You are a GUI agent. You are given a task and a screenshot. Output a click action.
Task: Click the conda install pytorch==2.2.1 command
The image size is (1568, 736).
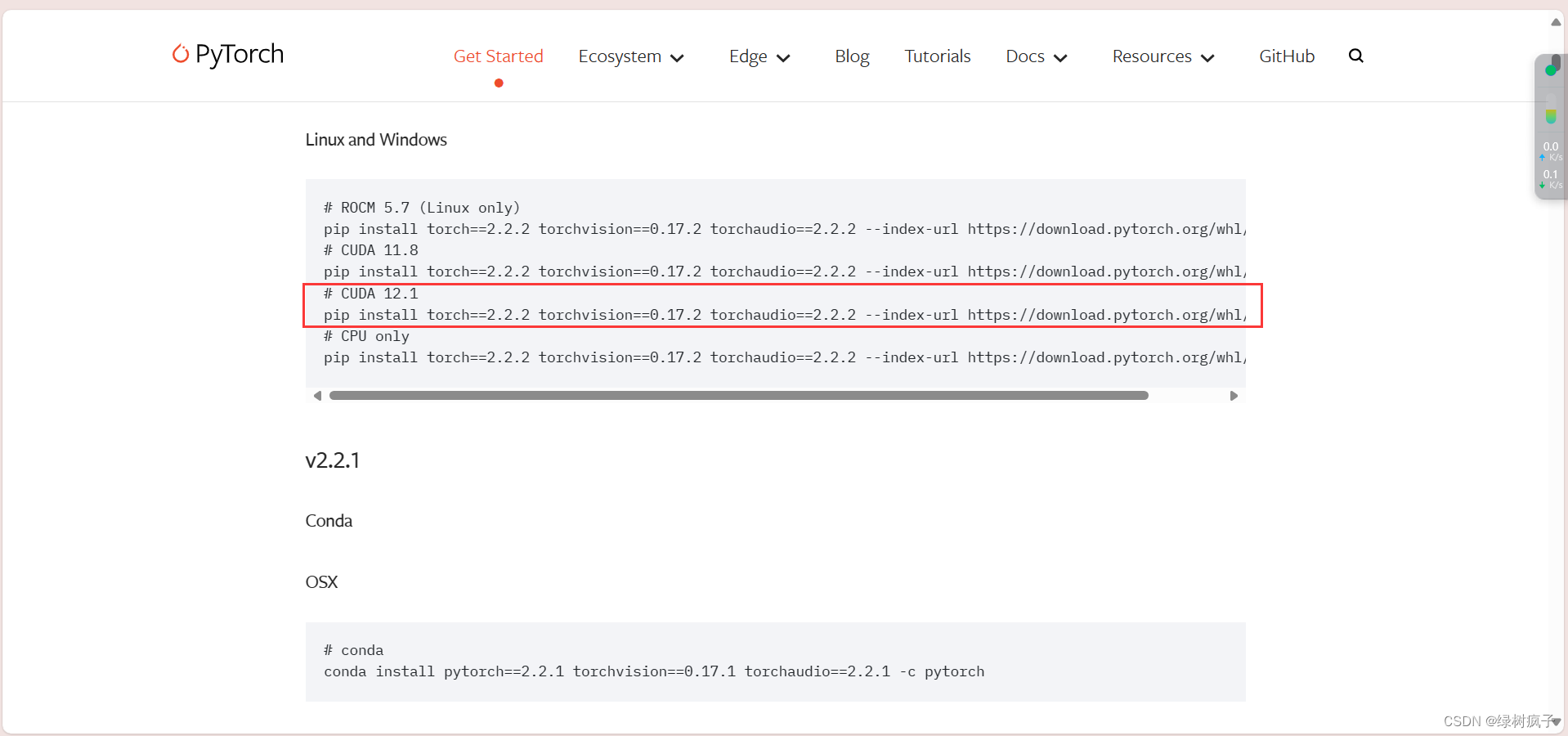coord(654,671)
